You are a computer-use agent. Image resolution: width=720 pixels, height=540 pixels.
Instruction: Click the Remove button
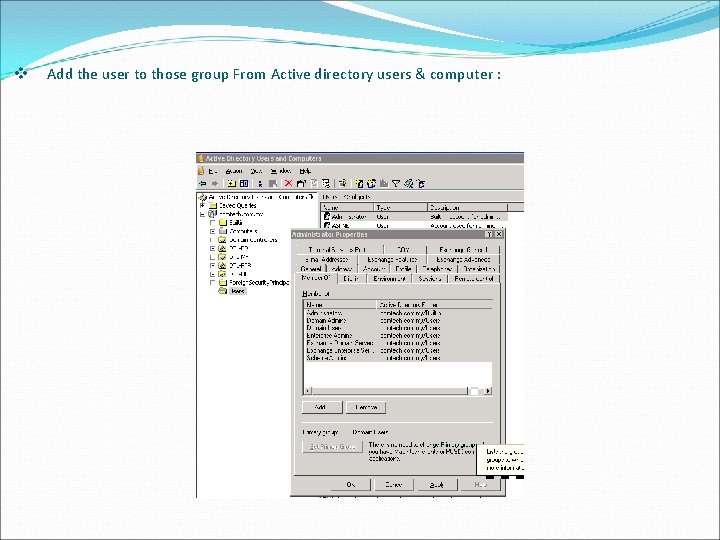click(x=366, y=407)
